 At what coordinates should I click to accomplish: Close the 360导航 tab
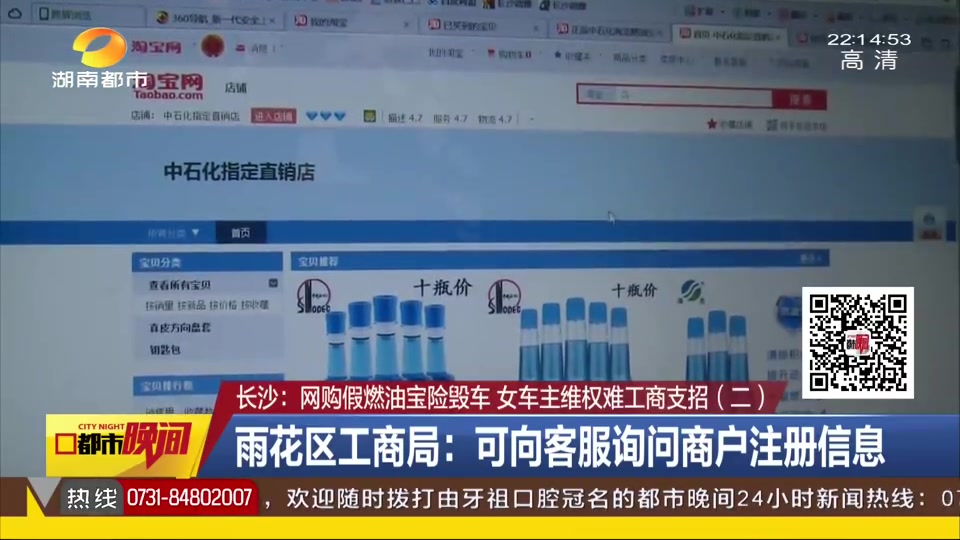pos(272,20)
